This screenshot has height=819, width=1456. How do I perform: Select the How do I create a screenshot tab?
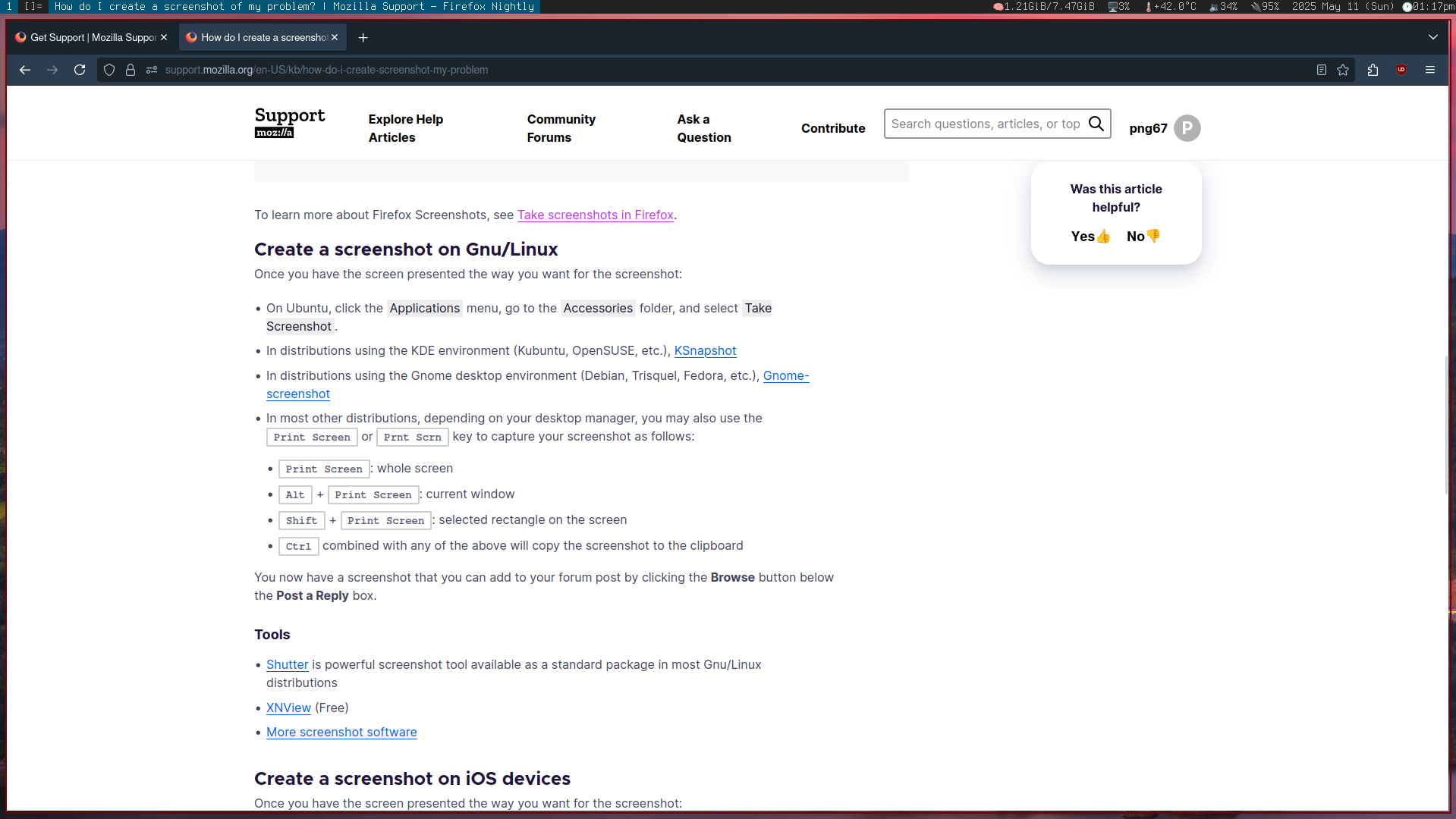(263, 37)
